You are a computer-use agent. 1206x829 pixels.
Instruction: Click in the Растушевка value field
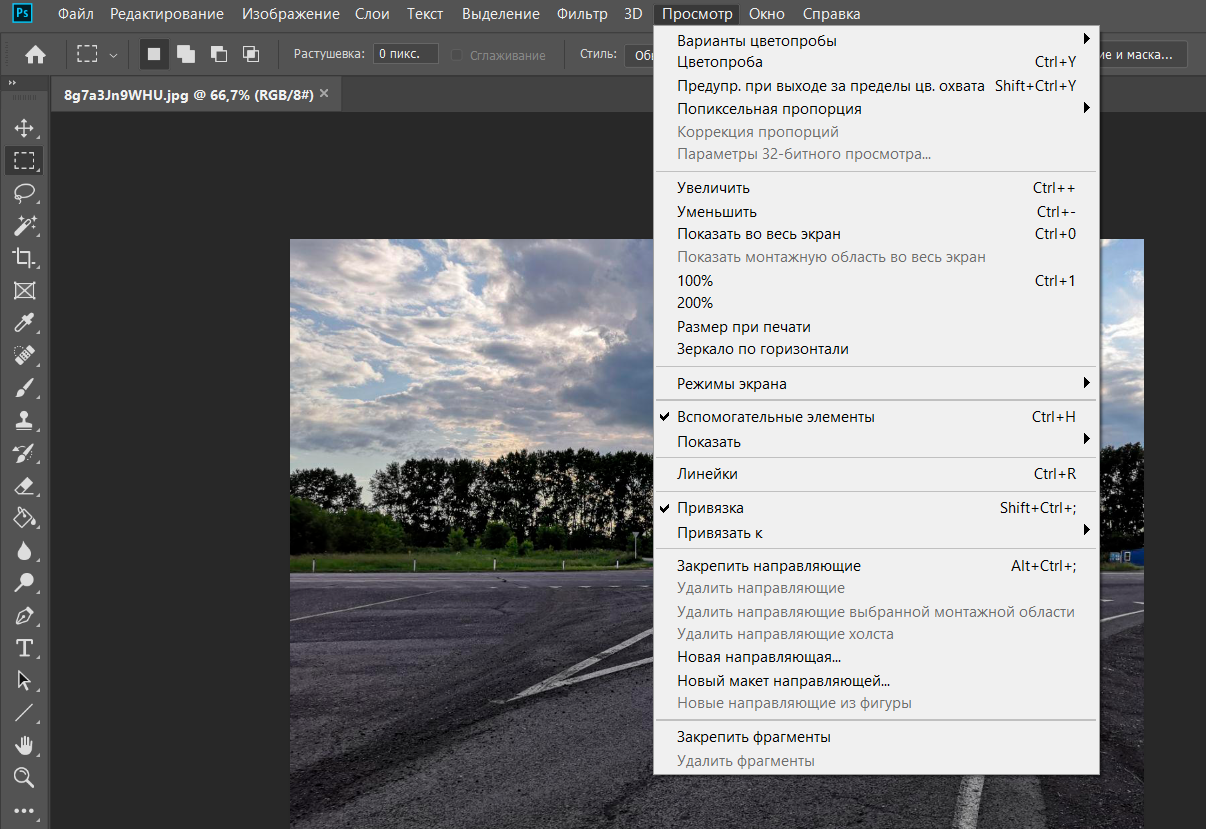[x=405, y=54]
